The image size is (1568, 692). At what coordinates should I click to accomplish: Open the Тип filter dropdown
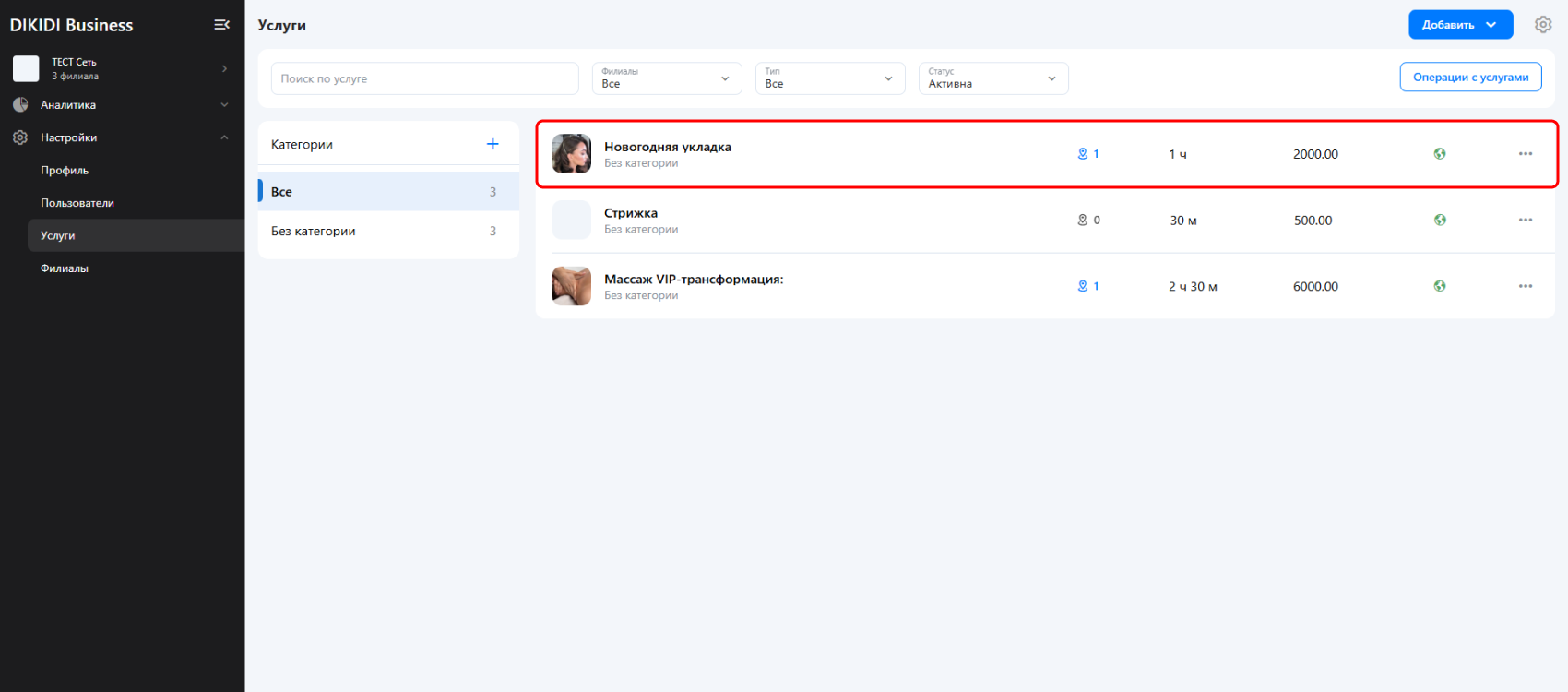pos(829,78)
